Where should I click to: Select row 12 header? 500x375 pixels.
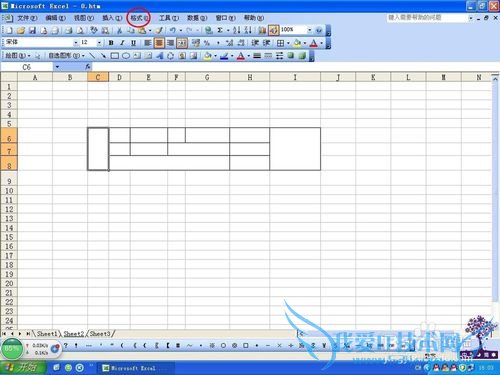pyautogui.click(x=9, y=209)
